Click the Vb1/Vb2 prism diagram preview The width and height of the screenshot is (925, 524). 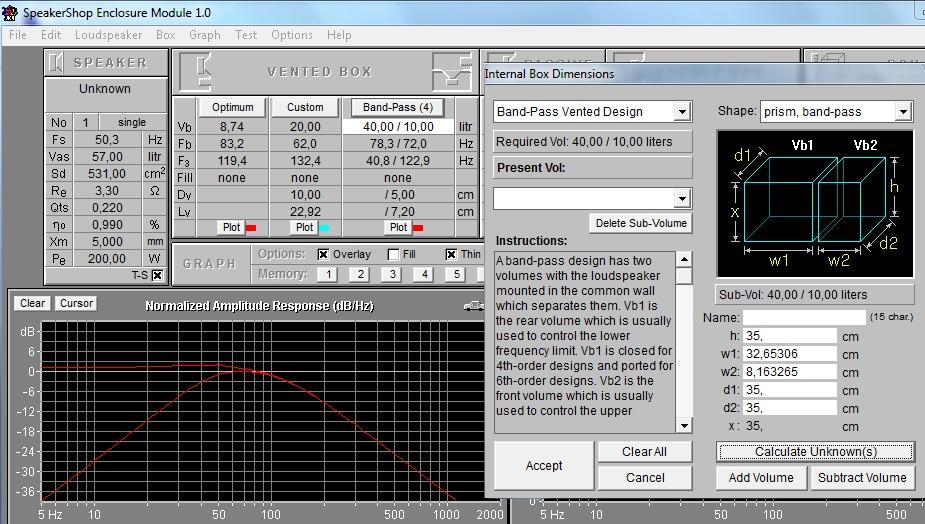815,204
